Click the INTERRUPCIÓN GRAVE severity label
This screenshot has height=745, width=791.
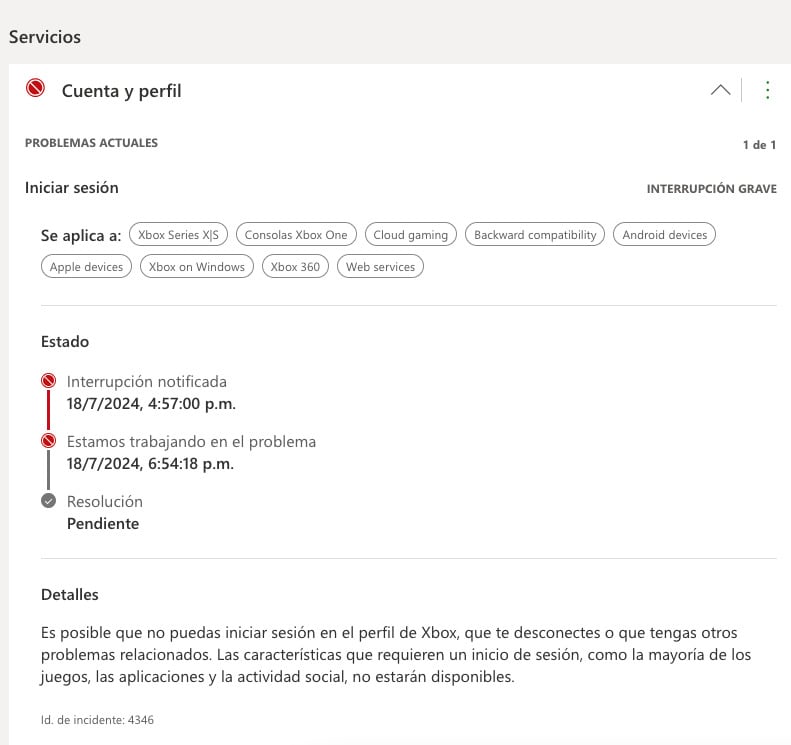pyautogui.click(x=711, y=189)
